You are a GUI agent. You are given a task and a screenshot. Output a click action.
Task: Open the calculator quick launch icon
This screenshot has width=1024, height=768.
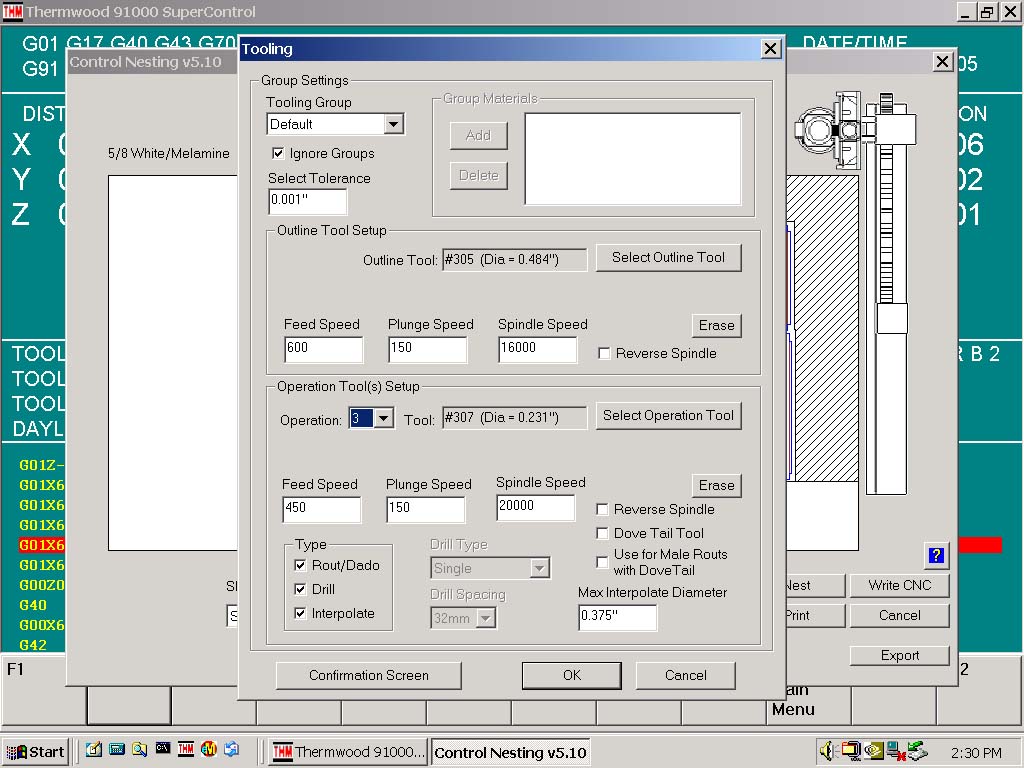click(116, 749)
